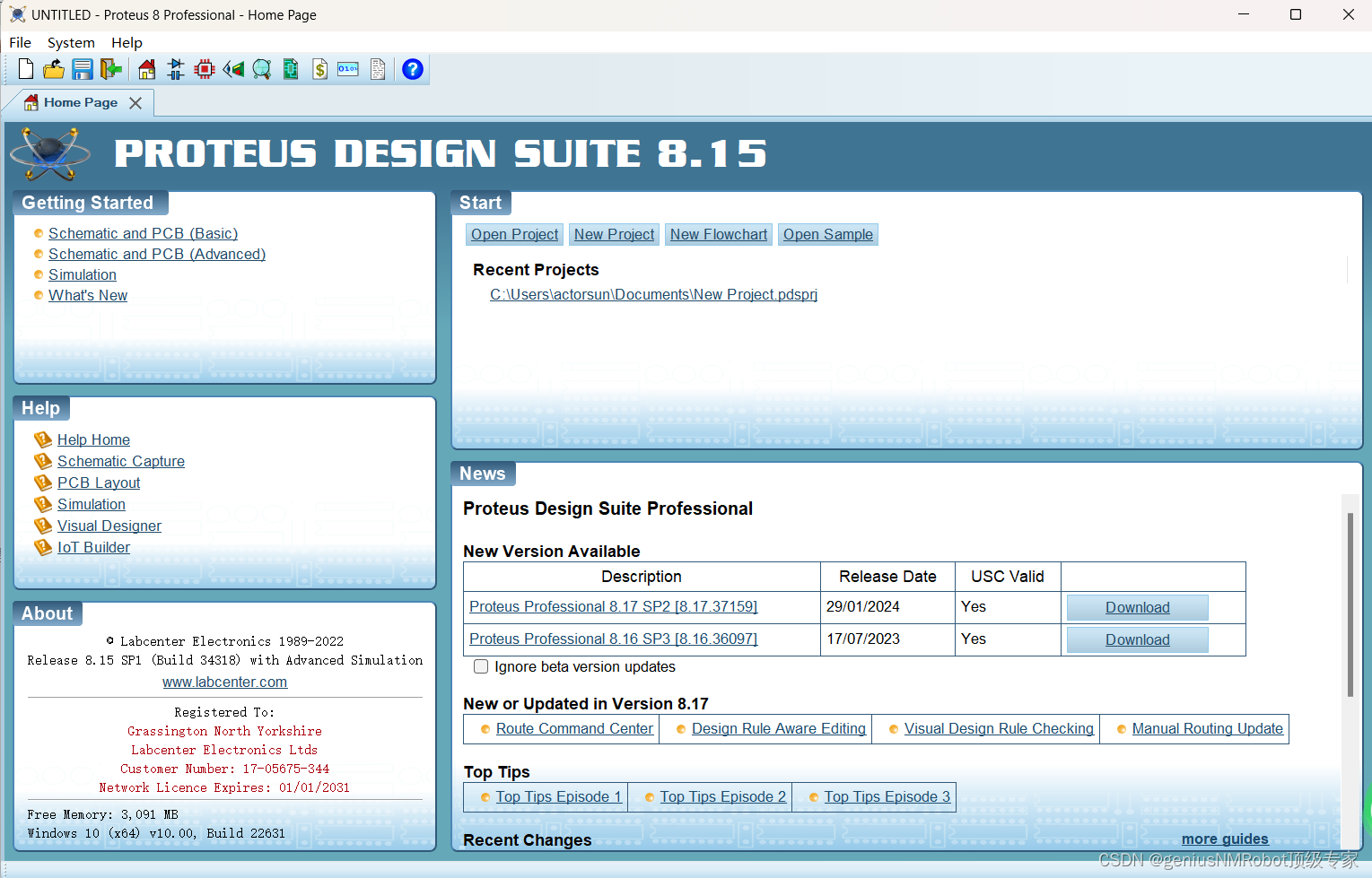Open the Simulation getting started link

83,274
